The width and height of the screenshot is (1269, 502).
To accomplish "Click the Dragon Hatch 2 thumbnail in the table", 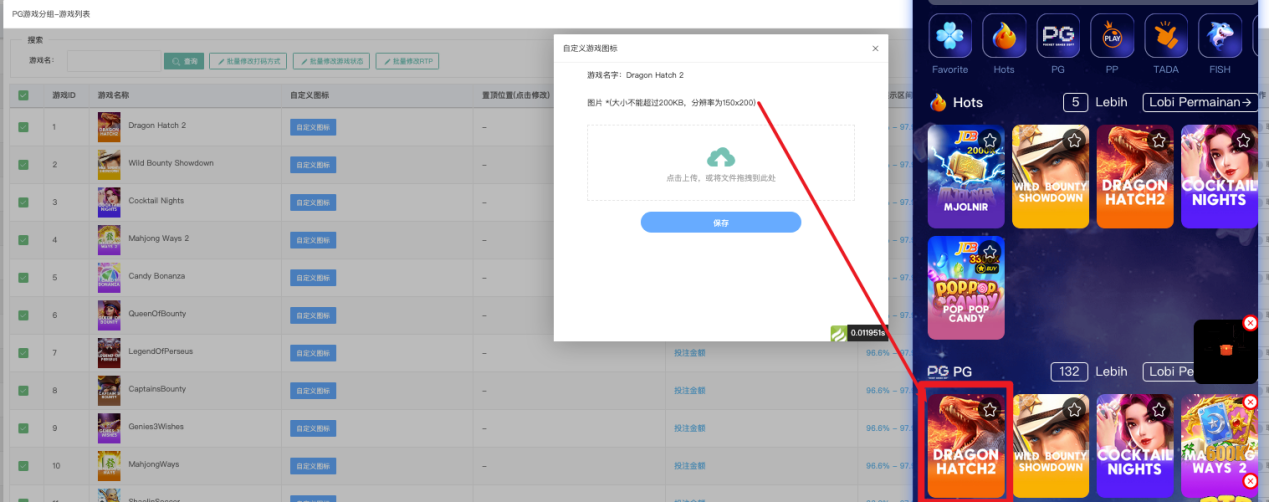I will point(109,126).
